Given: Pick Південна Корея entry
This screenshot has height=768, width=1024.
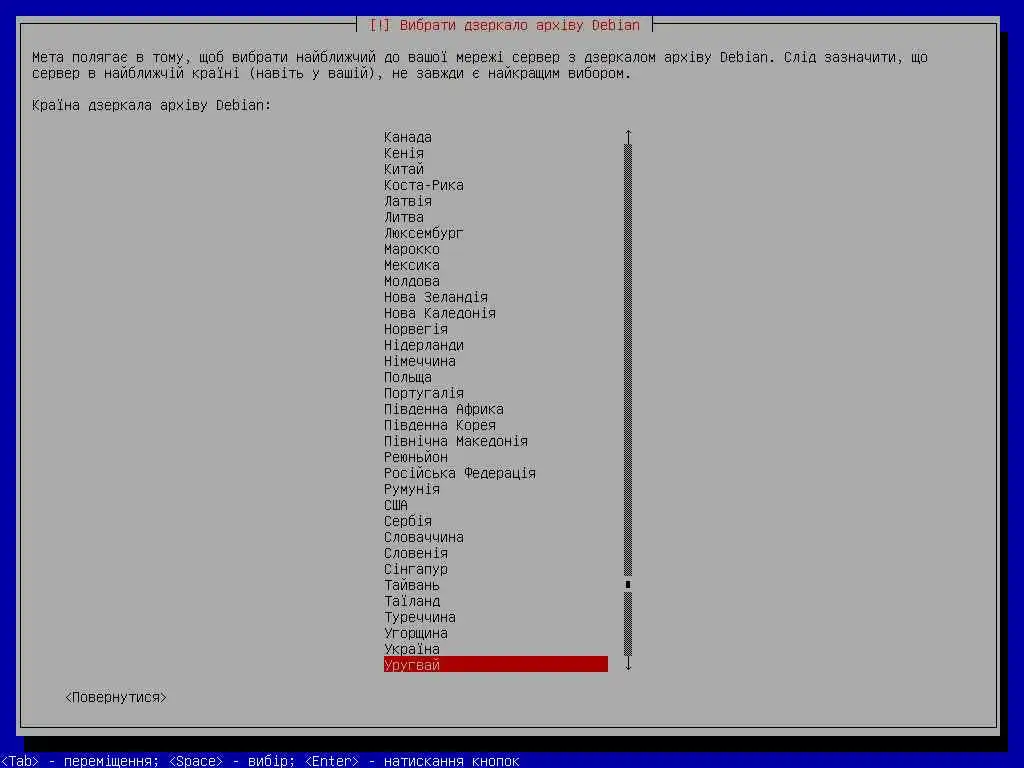Looking at the screenshot, I should tap(440, 425).
